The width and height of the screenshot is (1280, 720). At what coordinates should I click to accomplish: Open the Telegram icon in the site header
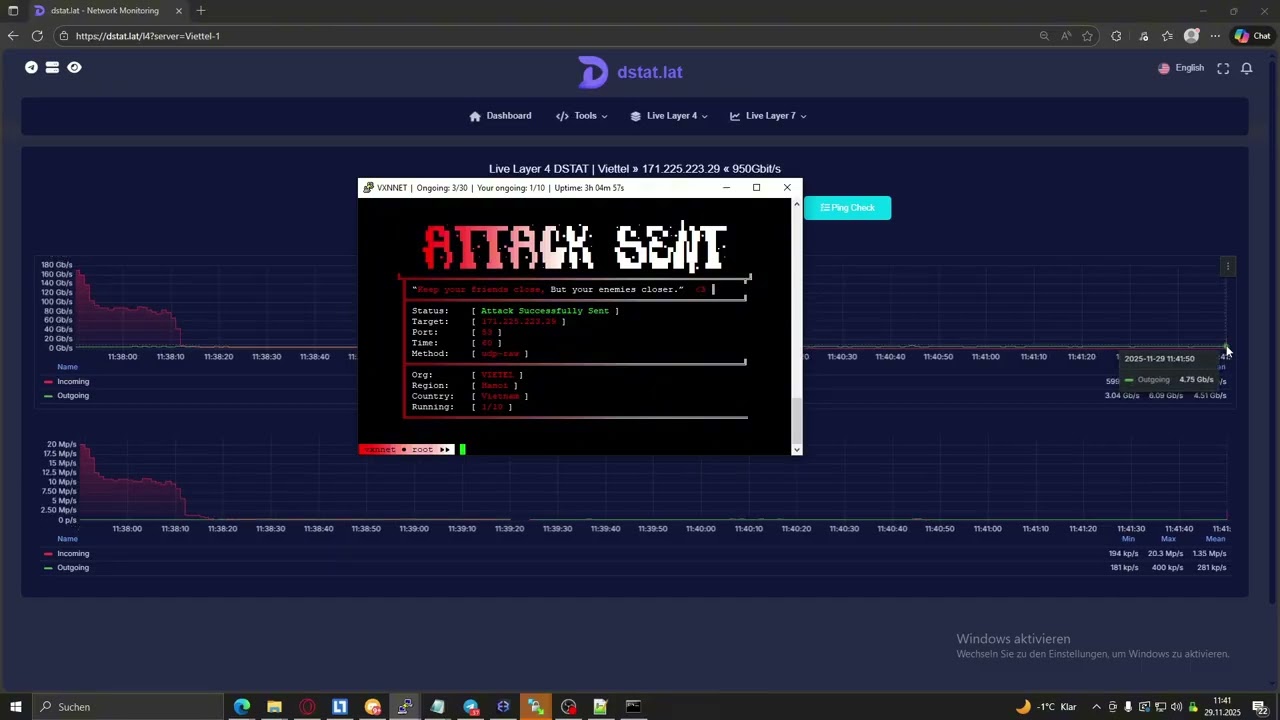pos(31,68)
